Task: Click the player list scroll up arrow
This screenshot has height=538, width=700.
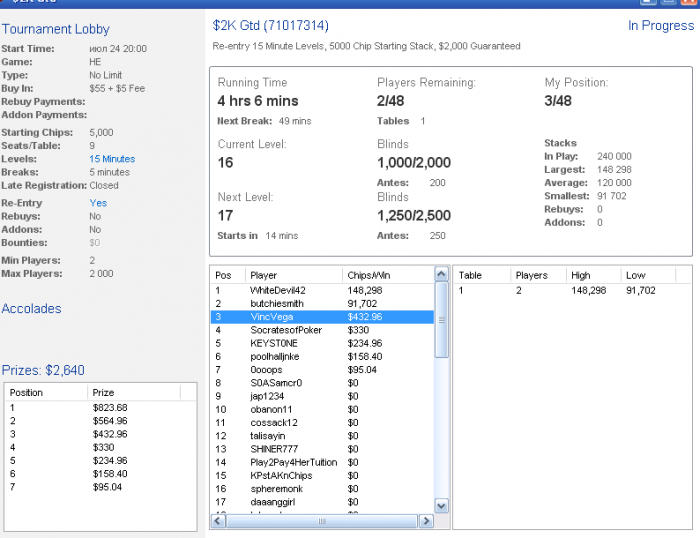Action: 441,274
